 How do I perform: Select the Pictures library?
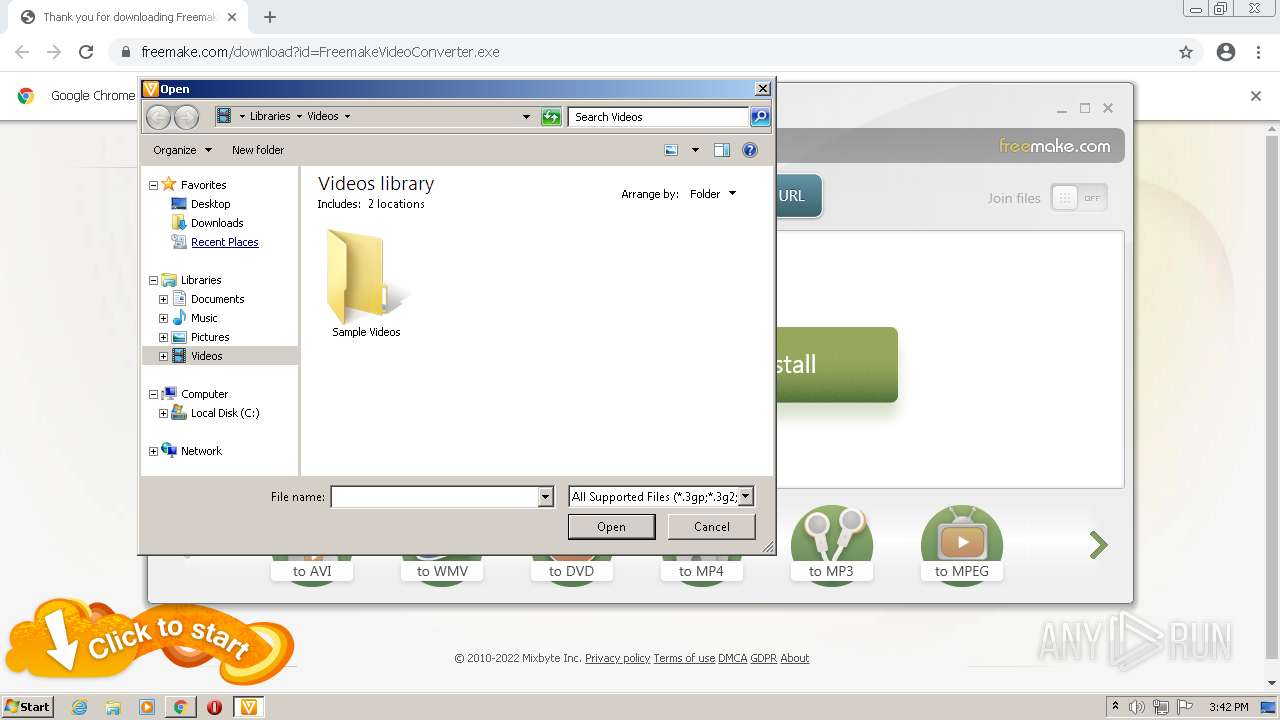[210, 337]
